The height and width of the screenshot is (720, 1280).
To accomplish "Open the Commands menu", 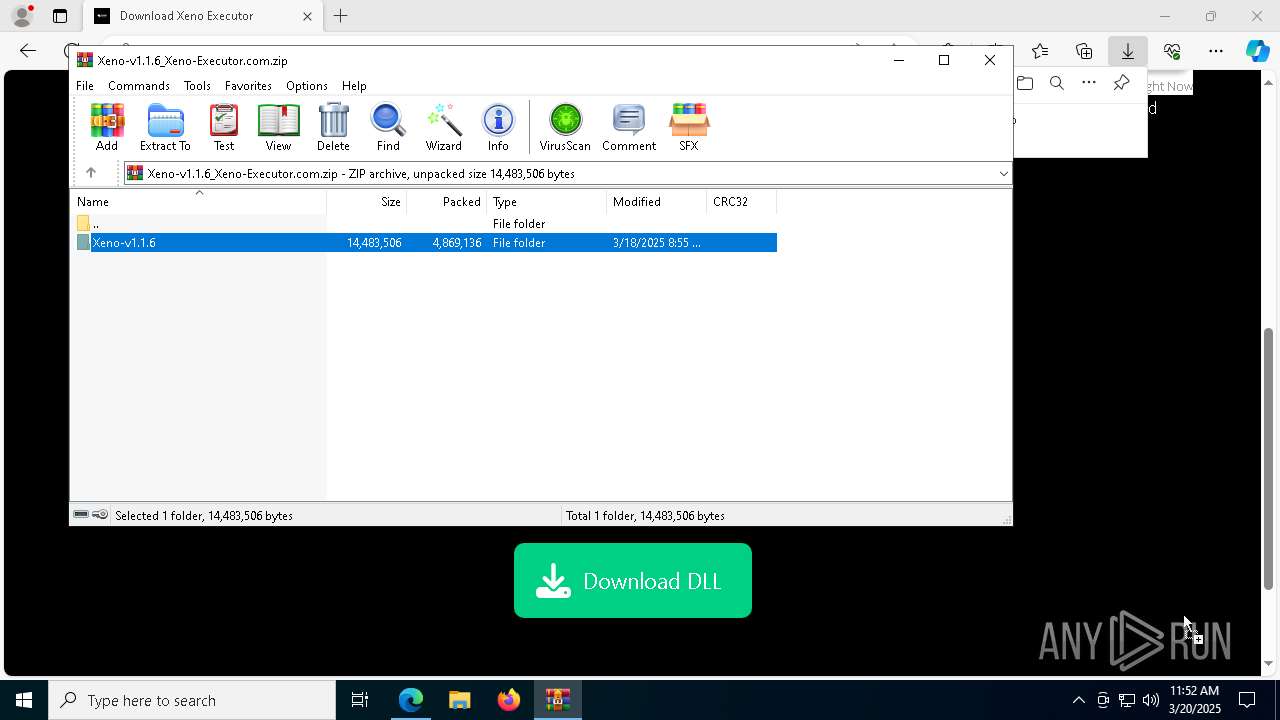I will [x=139, y=86].
